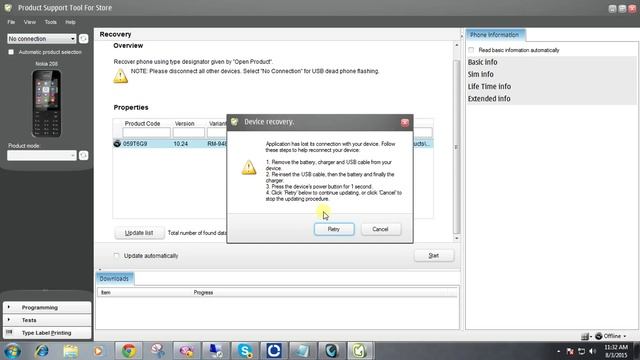Open the Help menu
Image resolution: width=640 pixels, height=360 pixels.
(70, 22)
